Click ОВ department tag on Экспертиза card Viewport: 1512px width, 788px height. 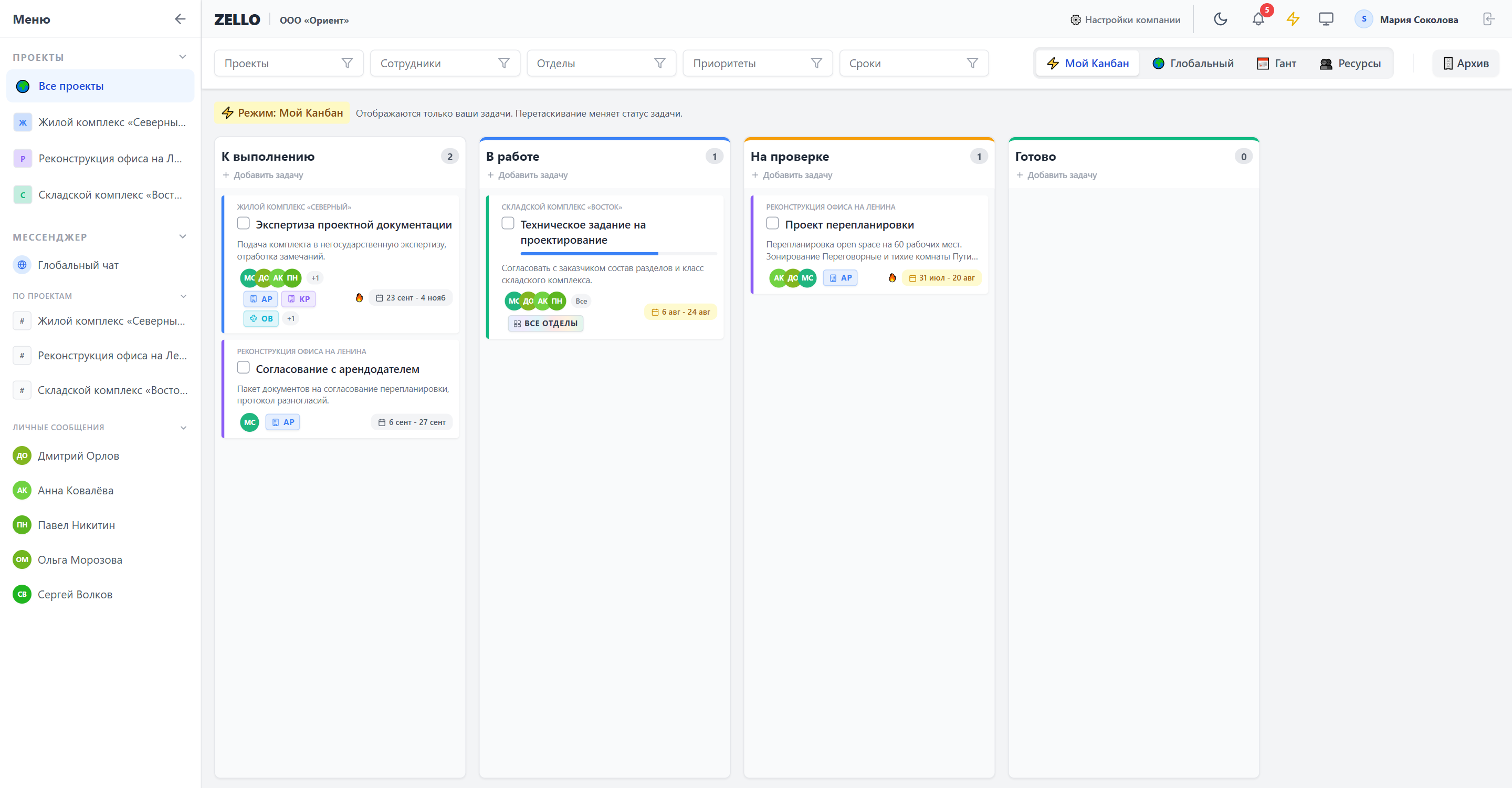click(x=261, y=318)
